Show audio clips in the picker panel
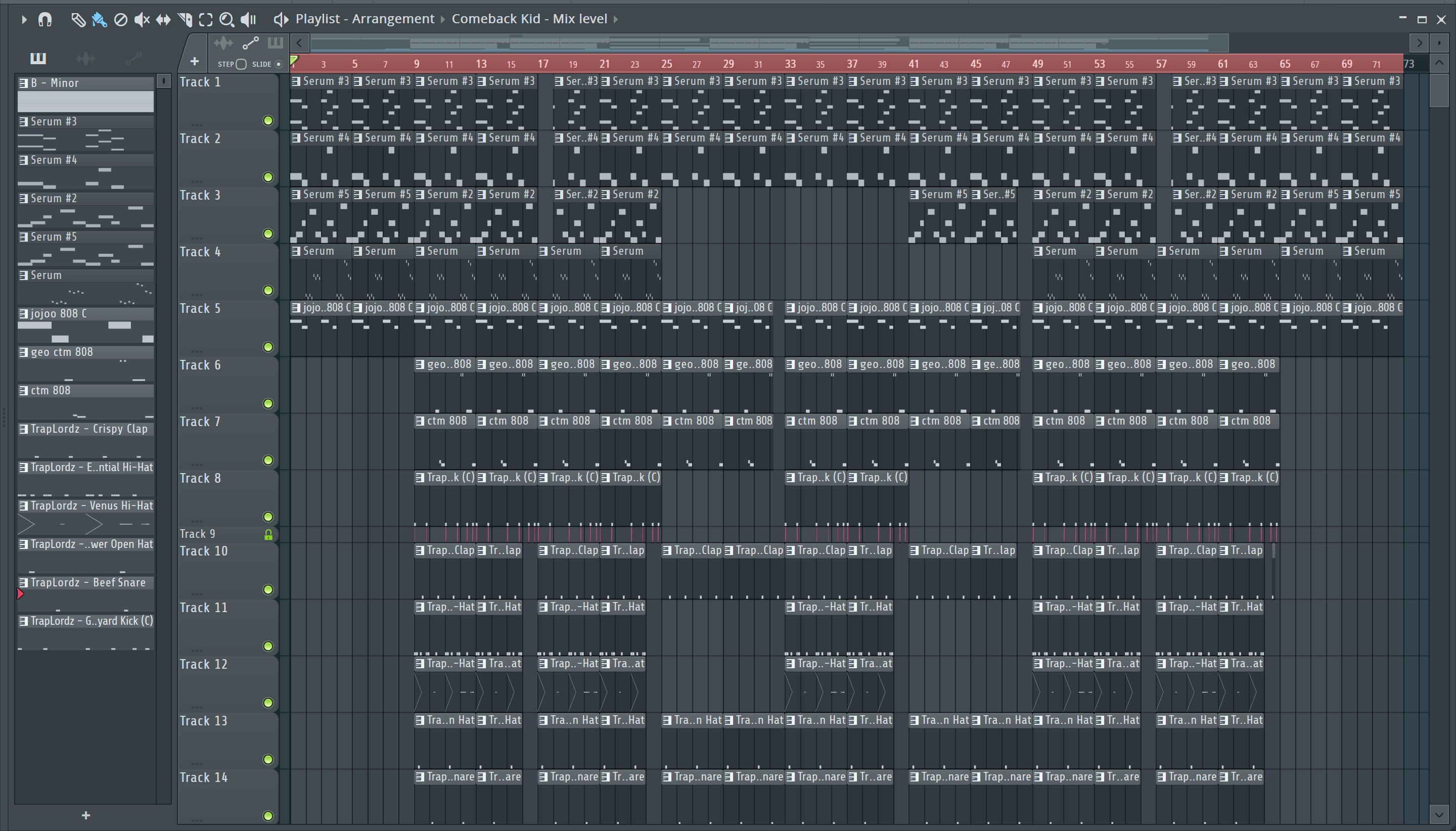The width and height of the screenshot is (1456, 831). 85,58
